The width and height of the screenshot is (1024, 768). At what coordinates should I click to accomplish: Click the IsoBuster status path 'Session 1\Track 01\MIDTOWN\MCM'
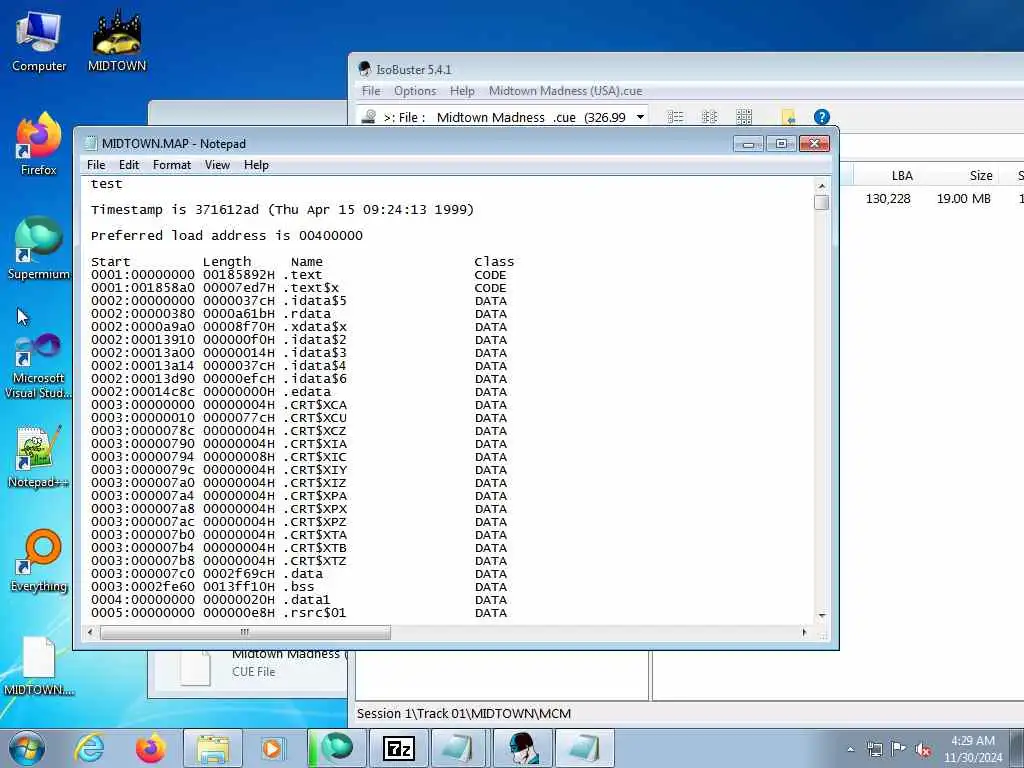pos(464,714)
